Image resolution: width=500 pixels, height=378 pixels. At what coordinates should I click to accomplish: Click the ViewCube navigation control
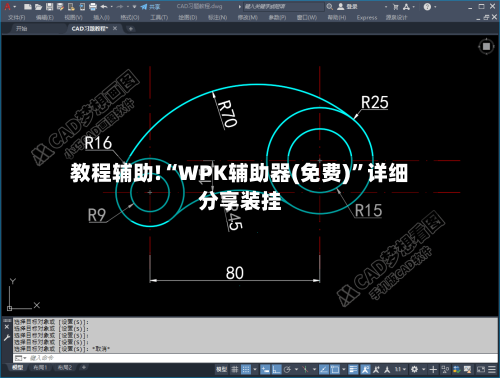pyautogui.click(x=486, y=46)
